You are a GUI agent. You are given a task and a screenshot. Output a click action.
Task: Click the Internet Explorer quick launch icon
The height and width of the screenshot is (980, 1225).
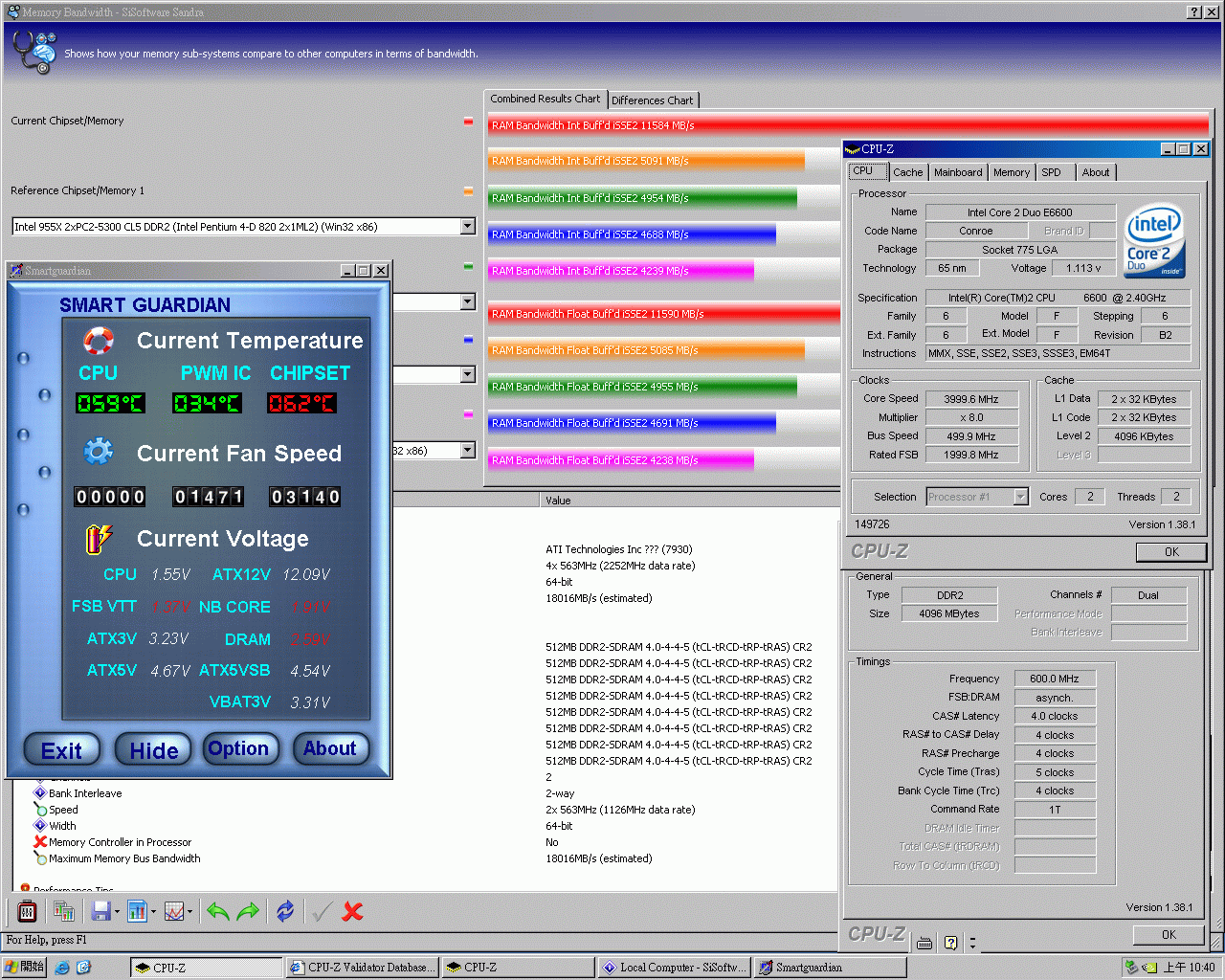tap(62, 968)
